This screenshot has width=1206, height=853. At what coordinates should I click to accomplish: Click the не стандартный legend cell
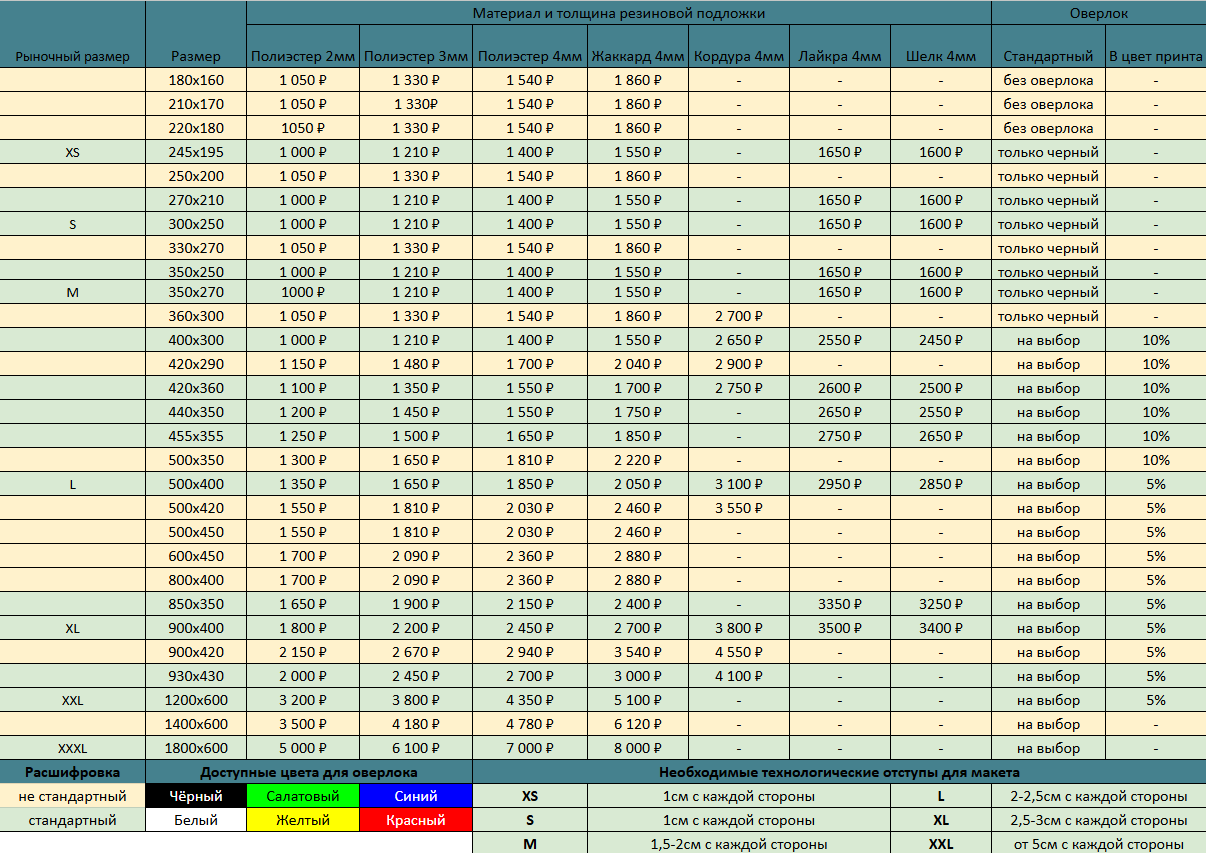tap(72, 796)
